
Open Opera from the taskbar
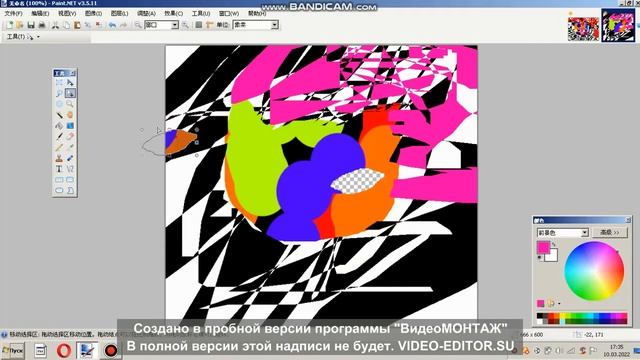tap(64, 350)
